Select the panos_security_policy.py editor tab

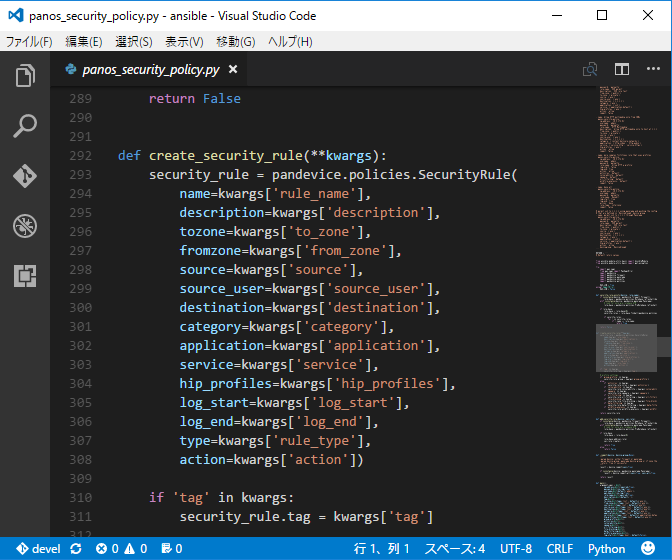click(x=150, y=70)
